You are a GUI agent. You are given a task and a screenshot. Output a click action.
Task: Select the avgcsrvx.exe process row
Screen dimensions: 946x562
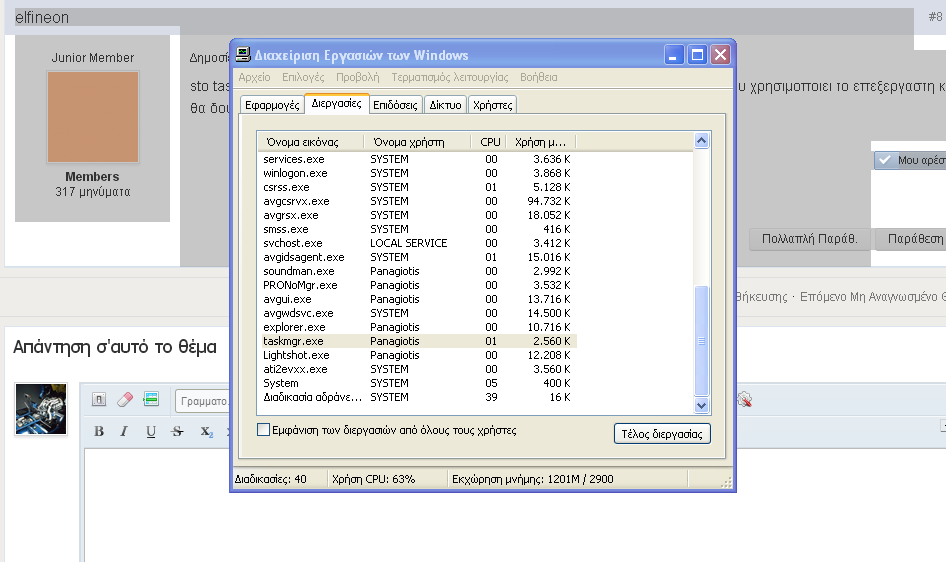(x=417, y=201)
